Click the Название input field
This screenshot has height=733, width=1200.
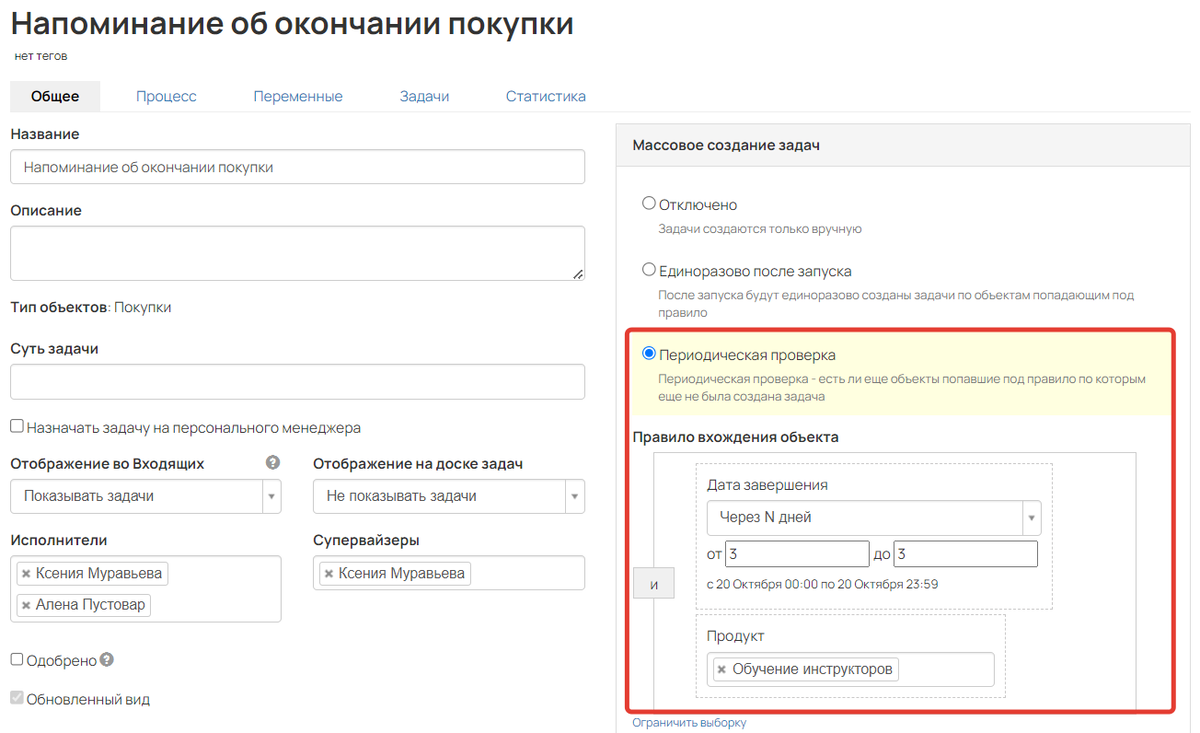click(297, 167)
